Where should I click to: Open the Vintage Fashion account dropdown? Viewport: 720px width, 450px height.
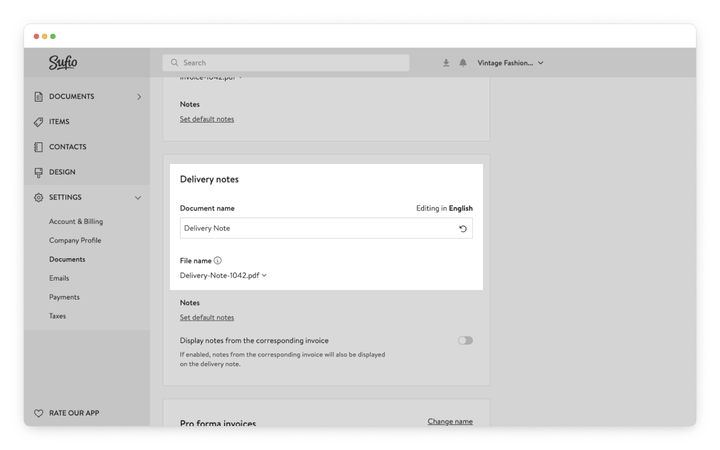pyautogui.click(x=510, y=63)
